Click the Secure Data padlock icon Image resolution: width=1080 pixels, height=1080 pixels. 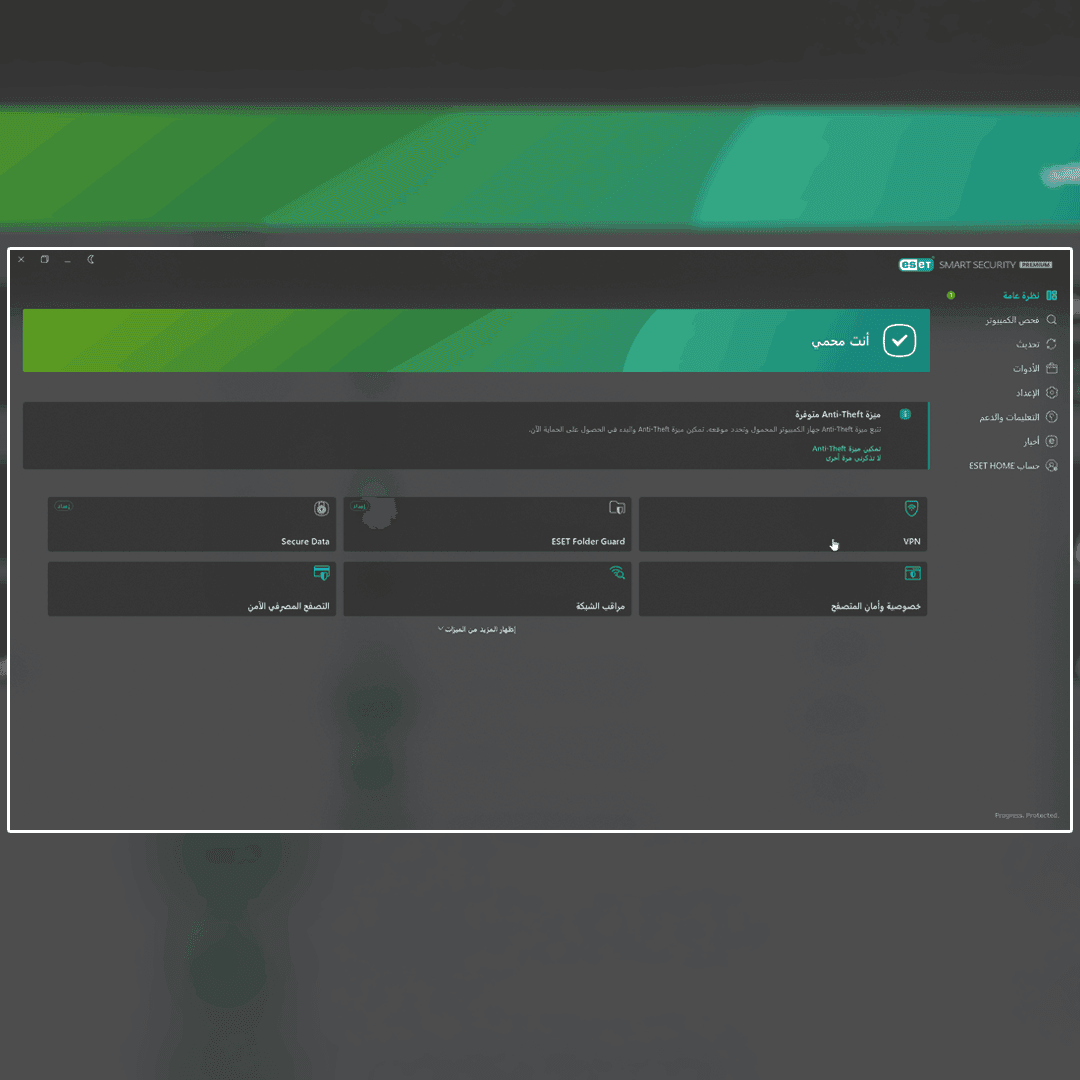[321, 508]
